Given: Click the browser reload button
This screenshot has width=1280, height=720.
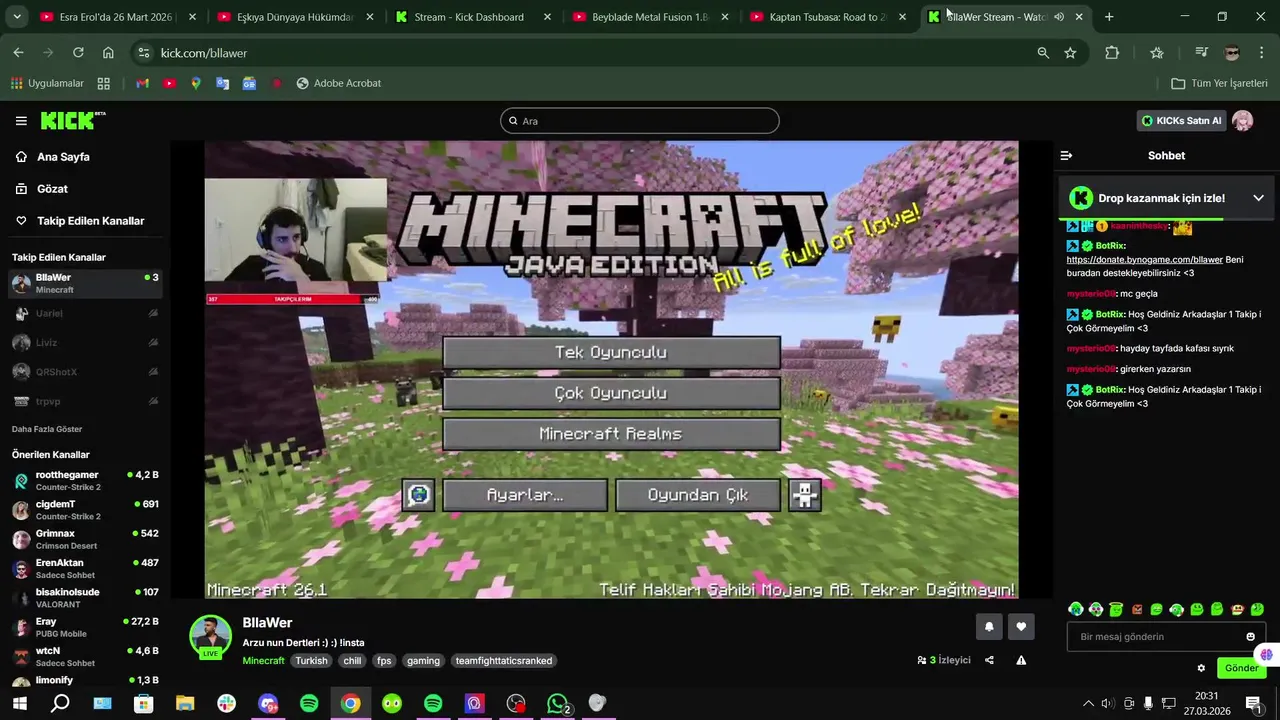Looking at the screenshot, I should click(78, 53).
